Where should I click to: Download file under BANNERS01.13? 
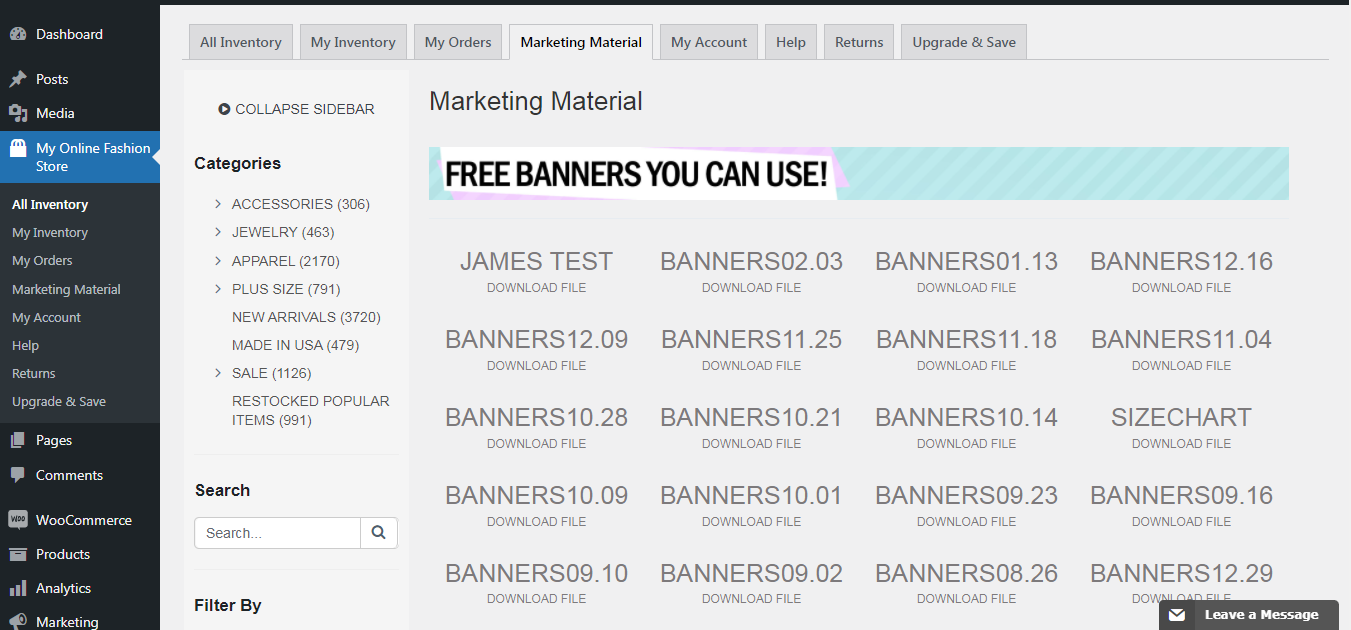click(966, 288)
